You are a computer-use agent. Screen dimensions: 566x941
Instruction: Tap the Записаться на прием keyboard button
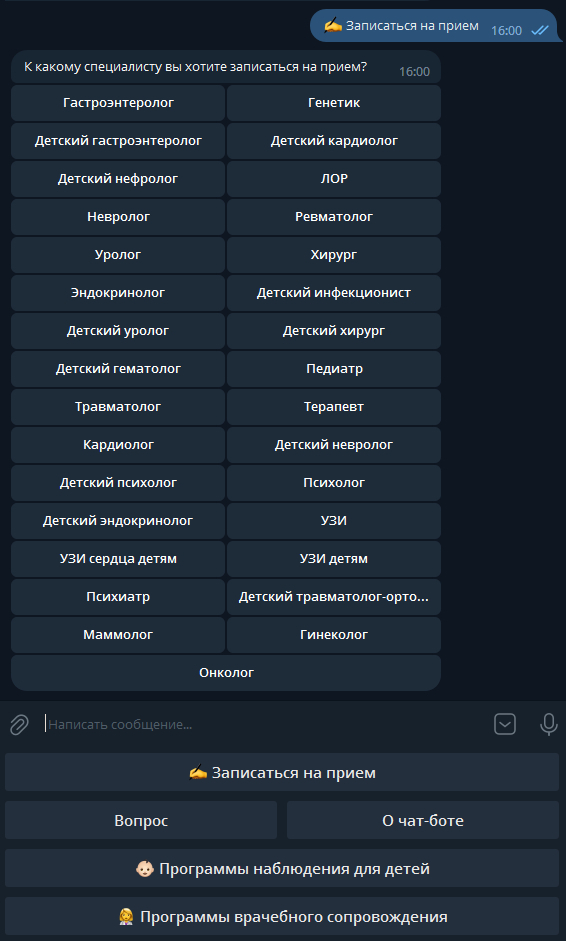click(282, 772)
